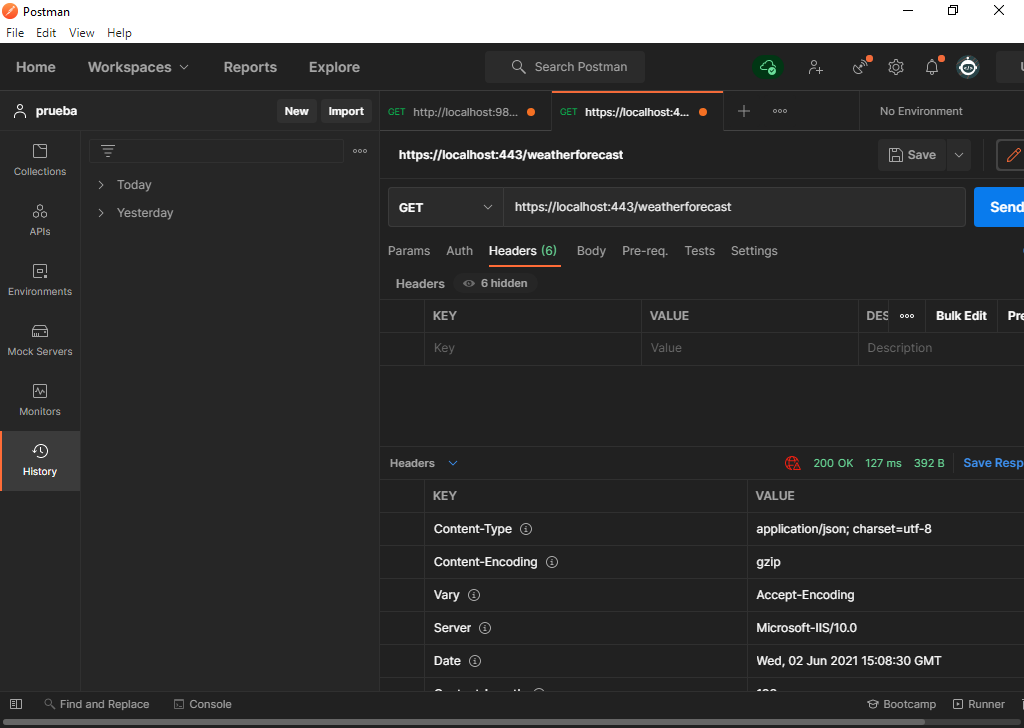The image size is (1024, 728).
Task: Open the Monitors sidebar panel
Action: tap(40, 400)
